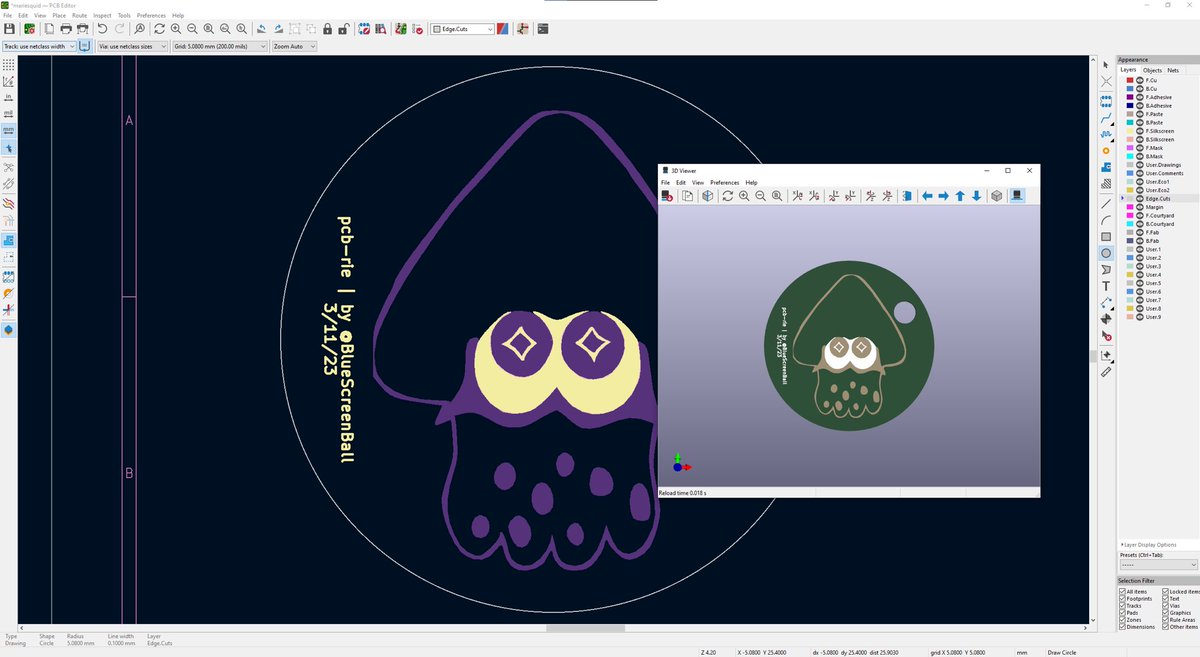
Task: Select the Draw Arc tool
Action: tap(1106, 220)
